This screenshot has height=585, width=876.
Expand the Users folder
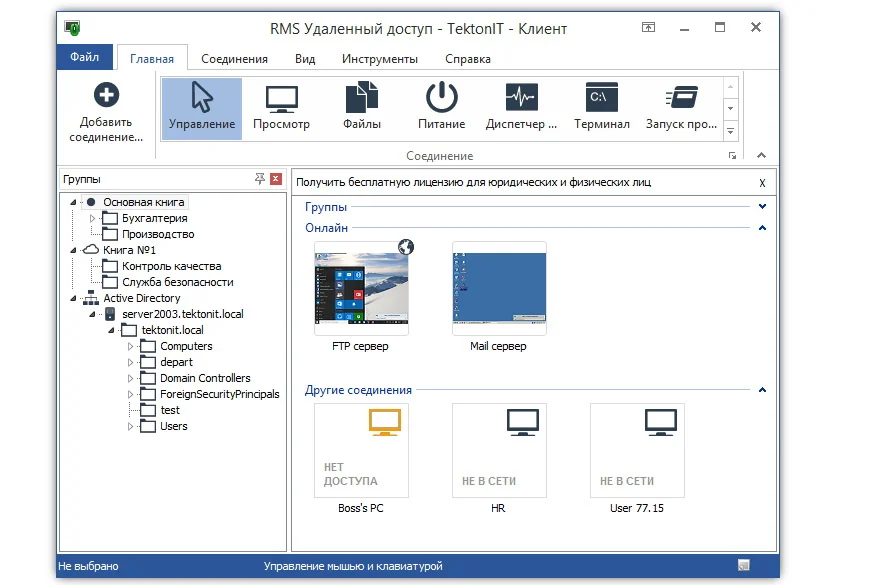130,426
